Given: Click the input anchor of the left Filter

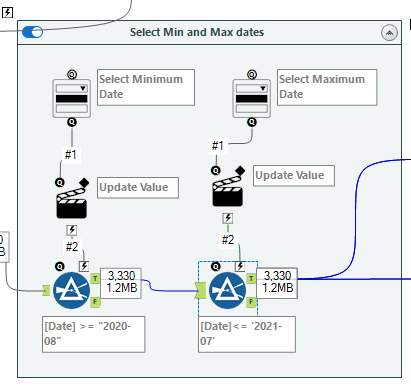Looking at the screenshot, I should tap(46, 290).
